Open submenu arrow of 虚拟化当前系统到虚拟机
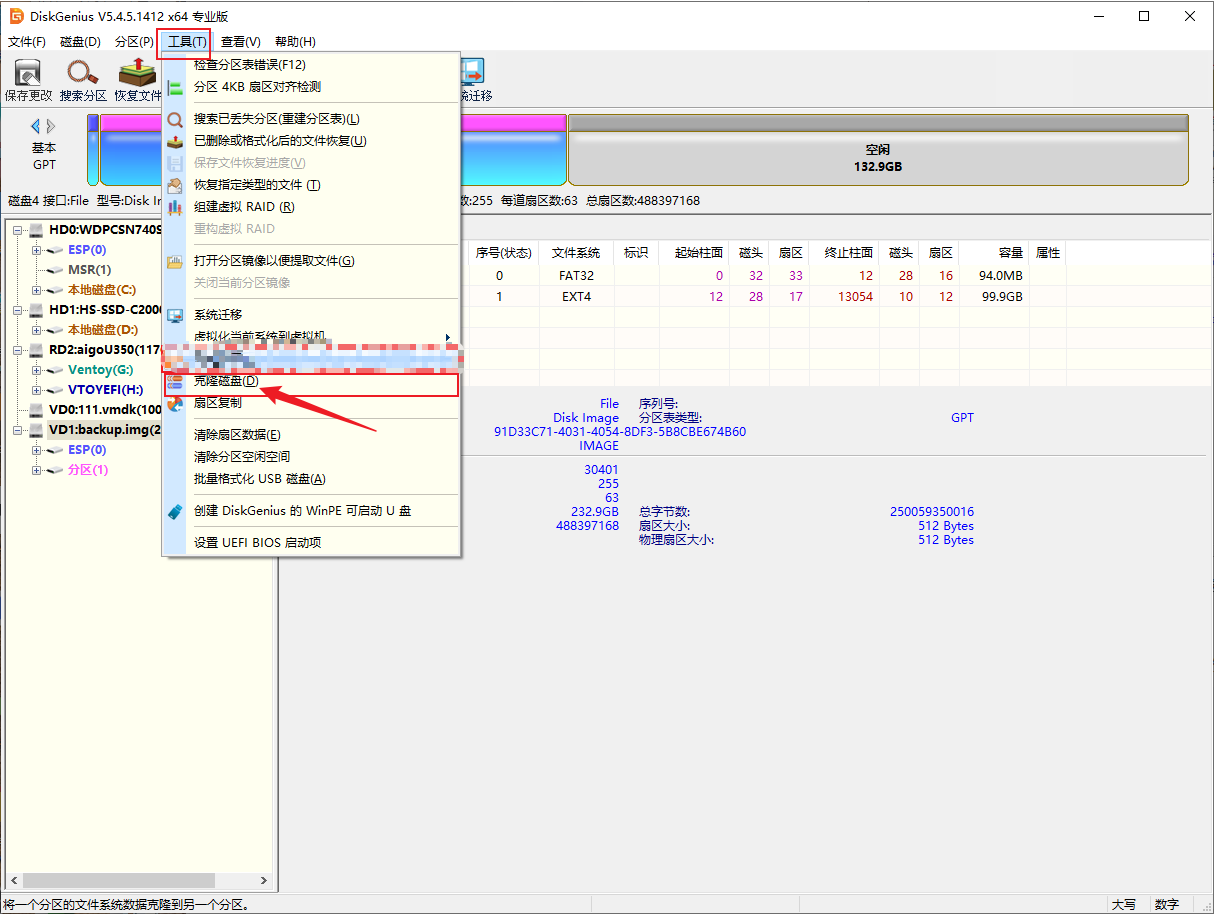The width and height of the screenshot is (1214, 914). (448, 337)
